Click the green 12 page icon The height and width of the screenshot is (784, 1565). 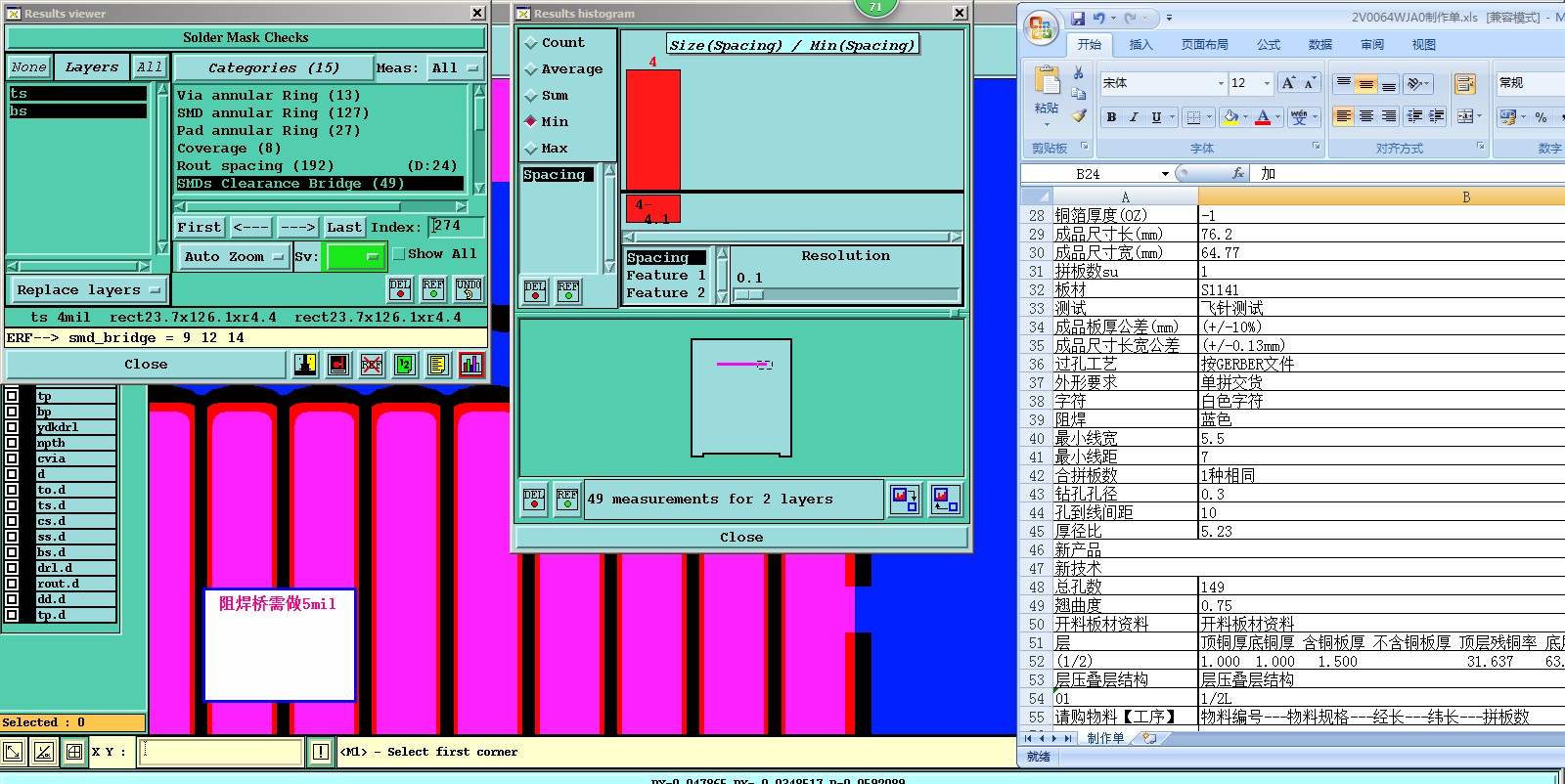(405, 365)
